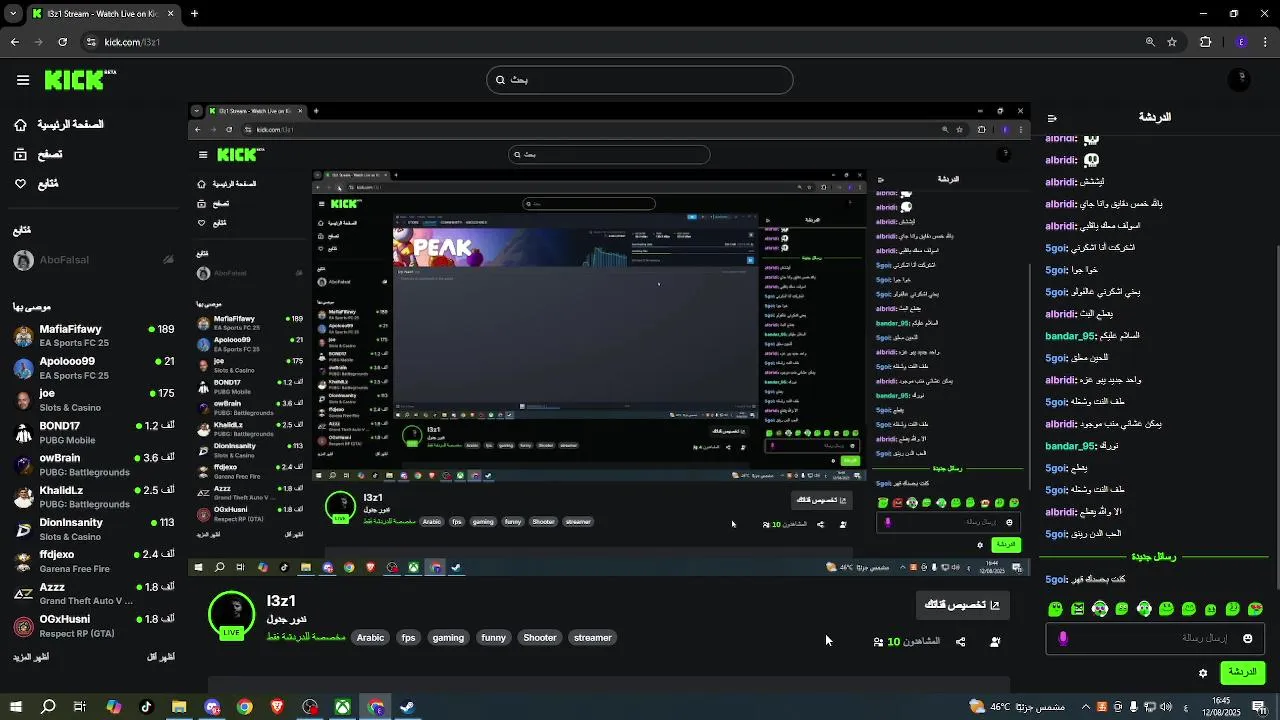Insert the heart-eyes emote at end of emote row
The height and width of the screenshot is (720, 1280).
(1256, 609)
